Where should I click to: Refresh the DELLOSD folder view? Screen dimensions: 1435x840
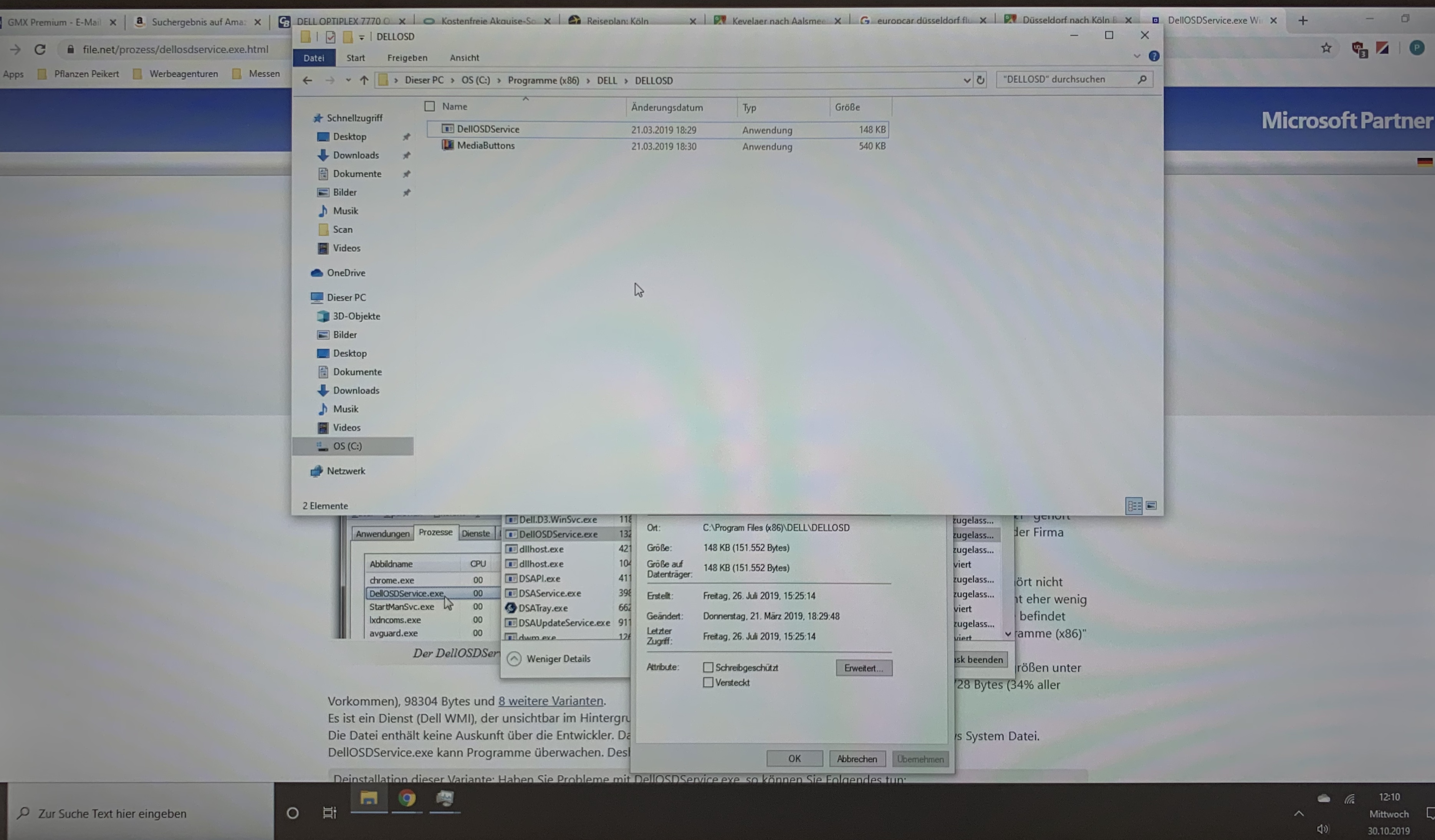coord(980,80)
